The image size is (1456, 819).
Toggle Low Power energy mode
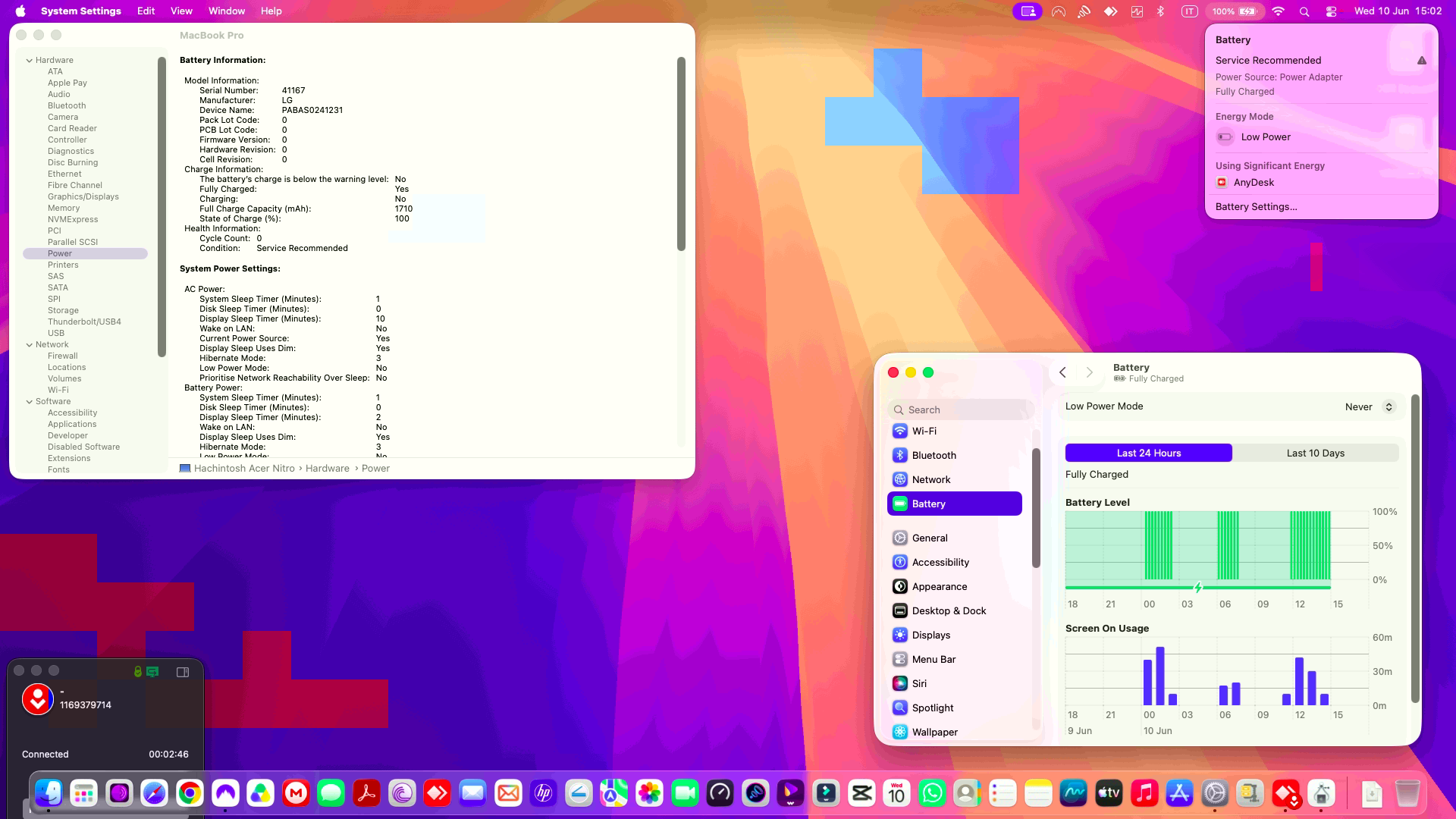coord(1225,136)
